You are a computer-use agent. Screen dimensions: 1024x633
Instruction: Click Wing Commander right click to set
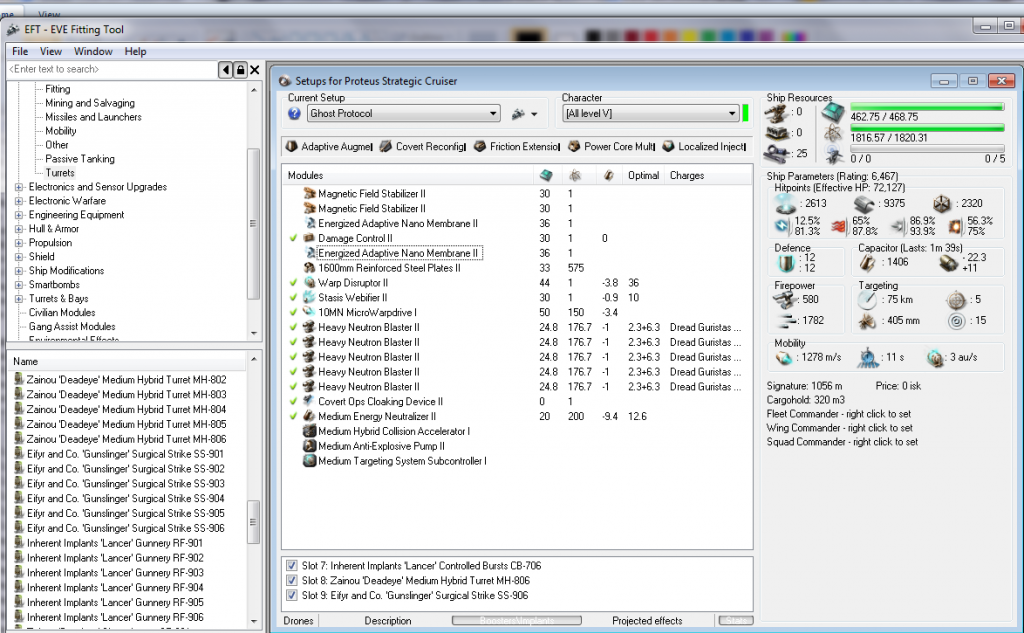pos(840,428)
